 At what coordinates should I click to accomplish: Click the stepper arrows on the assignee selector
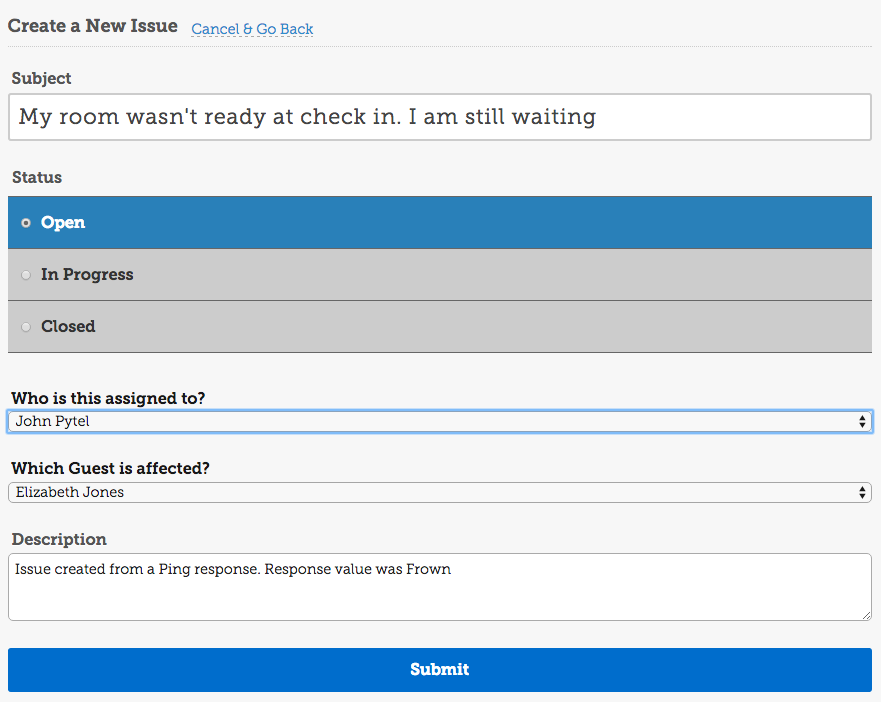(864, 421)
